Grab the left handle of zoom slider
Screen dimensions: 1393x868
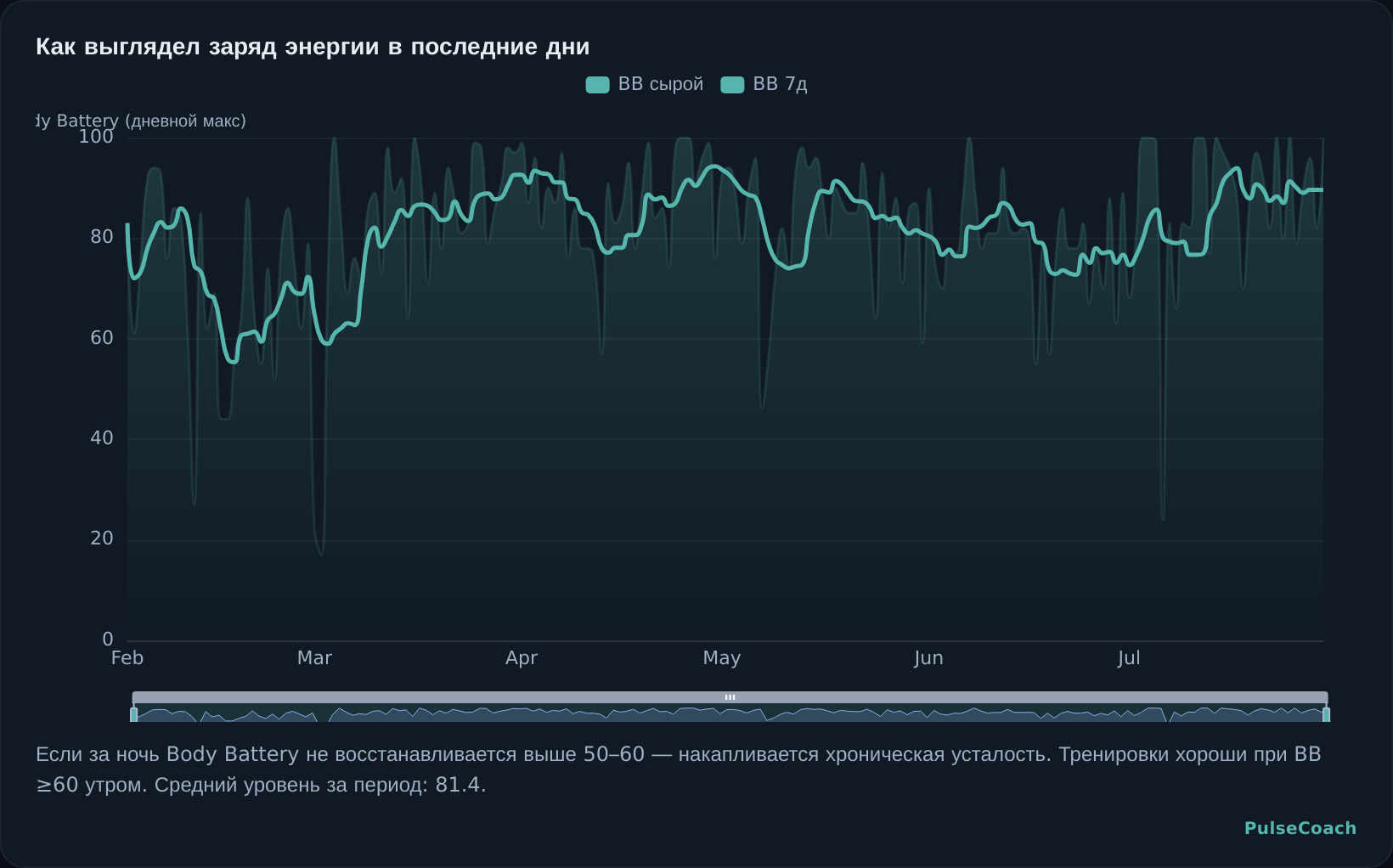[x=133, y=714]
